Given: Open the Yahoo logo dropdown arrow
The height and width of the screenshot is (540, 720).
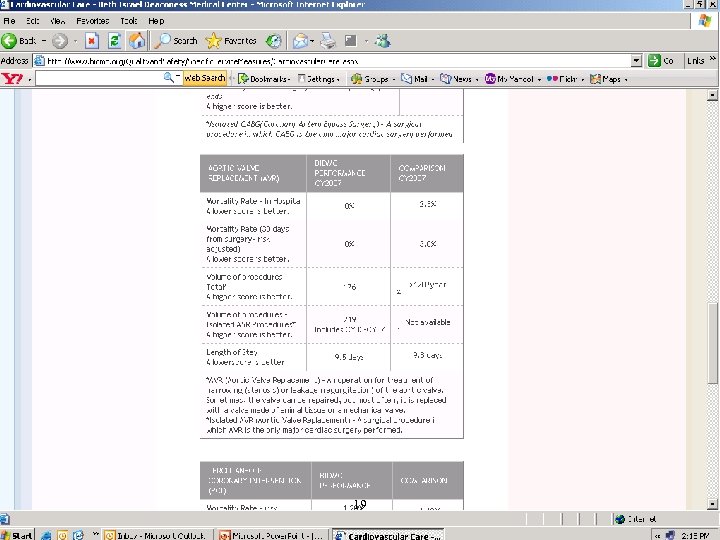Looking at the screenshot, I should (x=29, y=79).
